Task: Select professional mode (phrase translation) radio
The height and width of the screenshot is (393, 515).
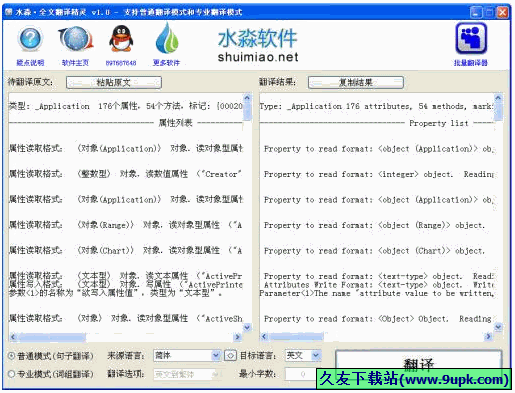Action: [x=11, y=374]
